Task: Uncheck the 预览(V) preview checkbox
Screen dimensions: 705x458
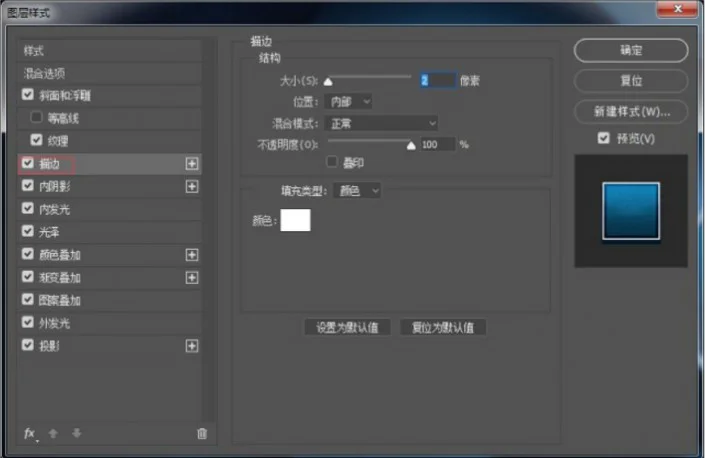Action: (x=603, y=138)
